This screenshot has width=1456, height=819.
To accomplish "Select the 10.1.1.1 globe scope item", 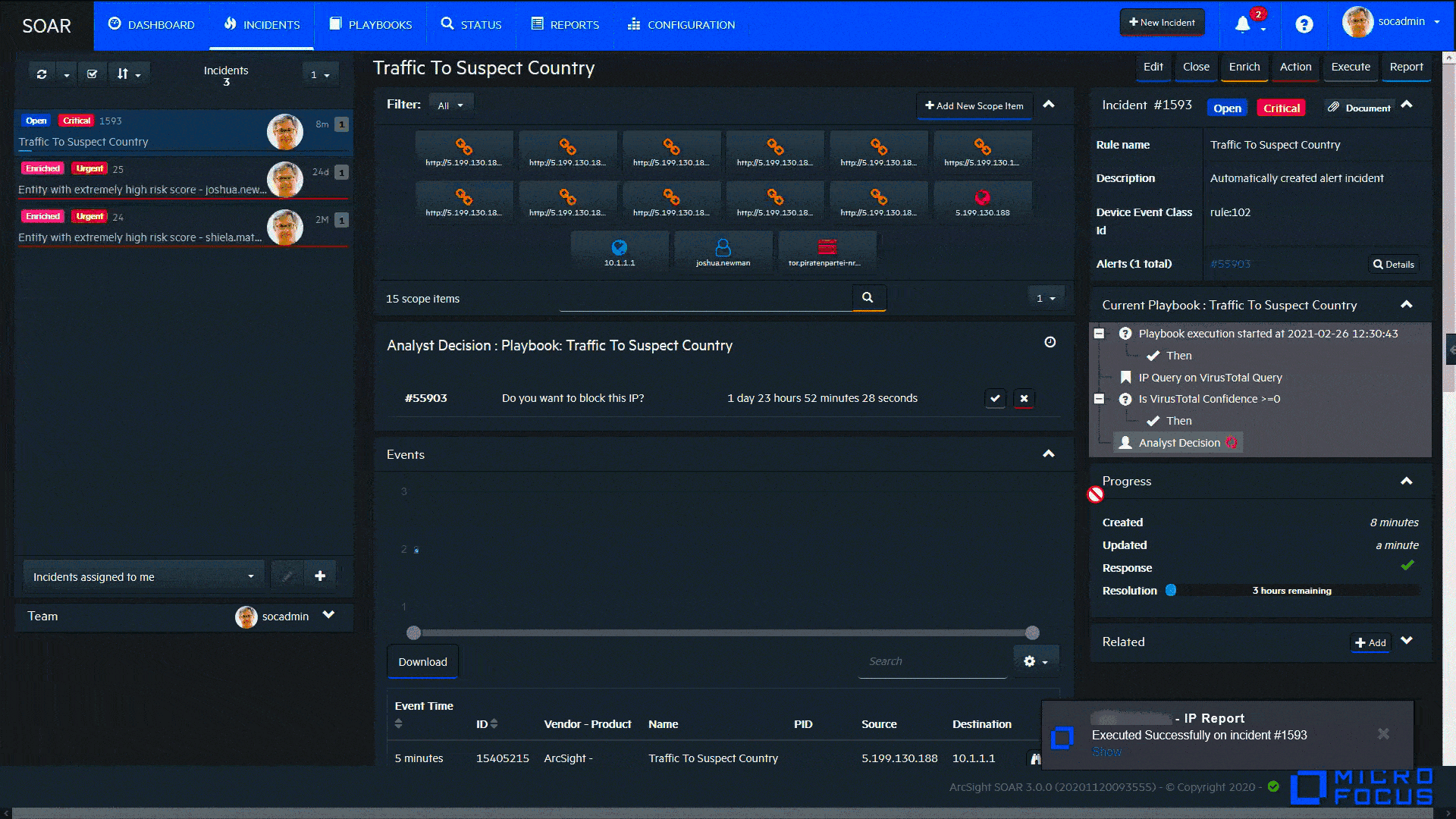I will [619, 252].
